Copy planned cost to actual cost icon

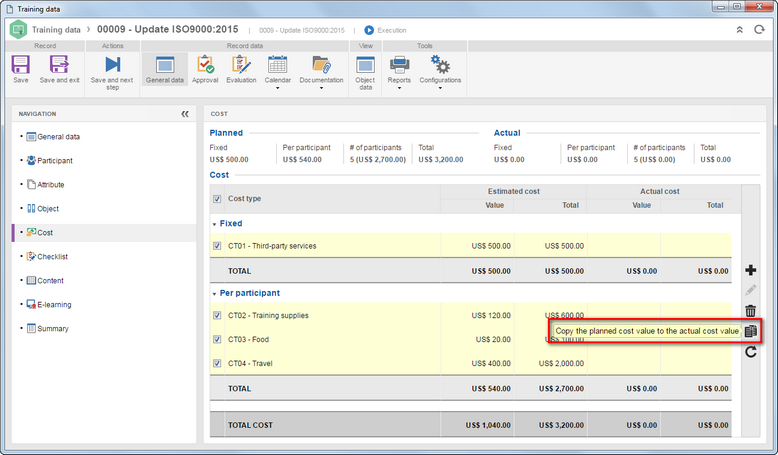(x=751, y=331)
